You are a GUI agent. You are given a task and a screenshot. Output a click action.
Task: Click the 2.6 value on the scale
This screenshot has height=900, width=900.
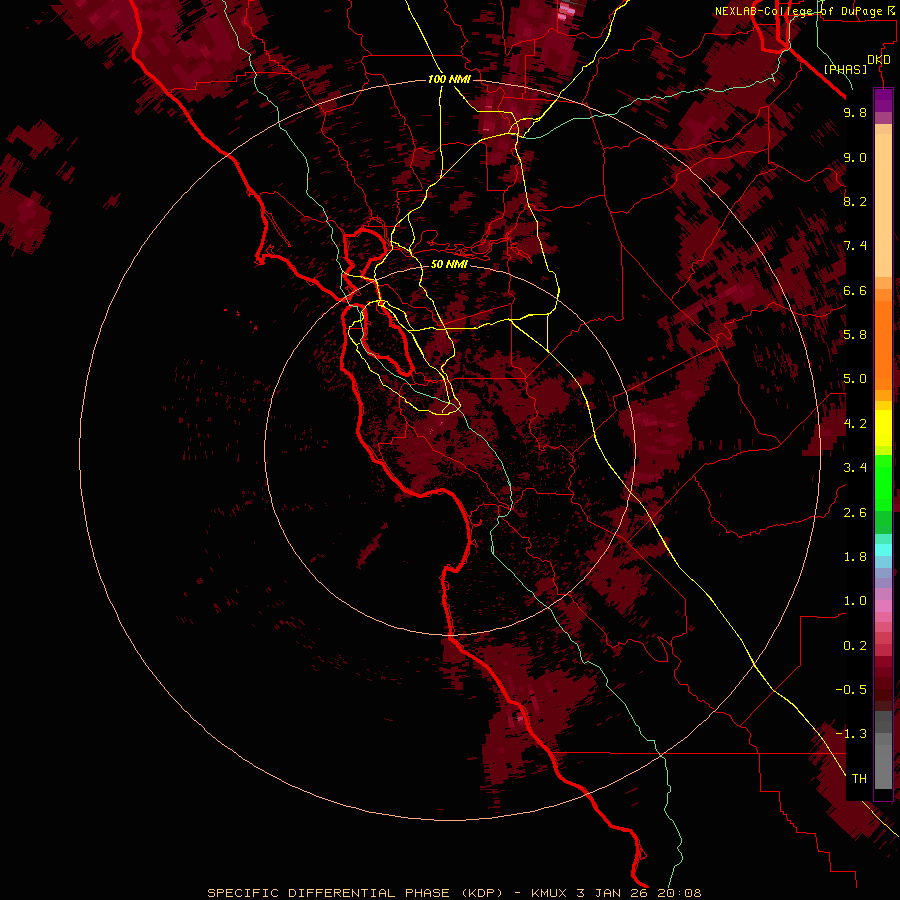click(855, 513)
